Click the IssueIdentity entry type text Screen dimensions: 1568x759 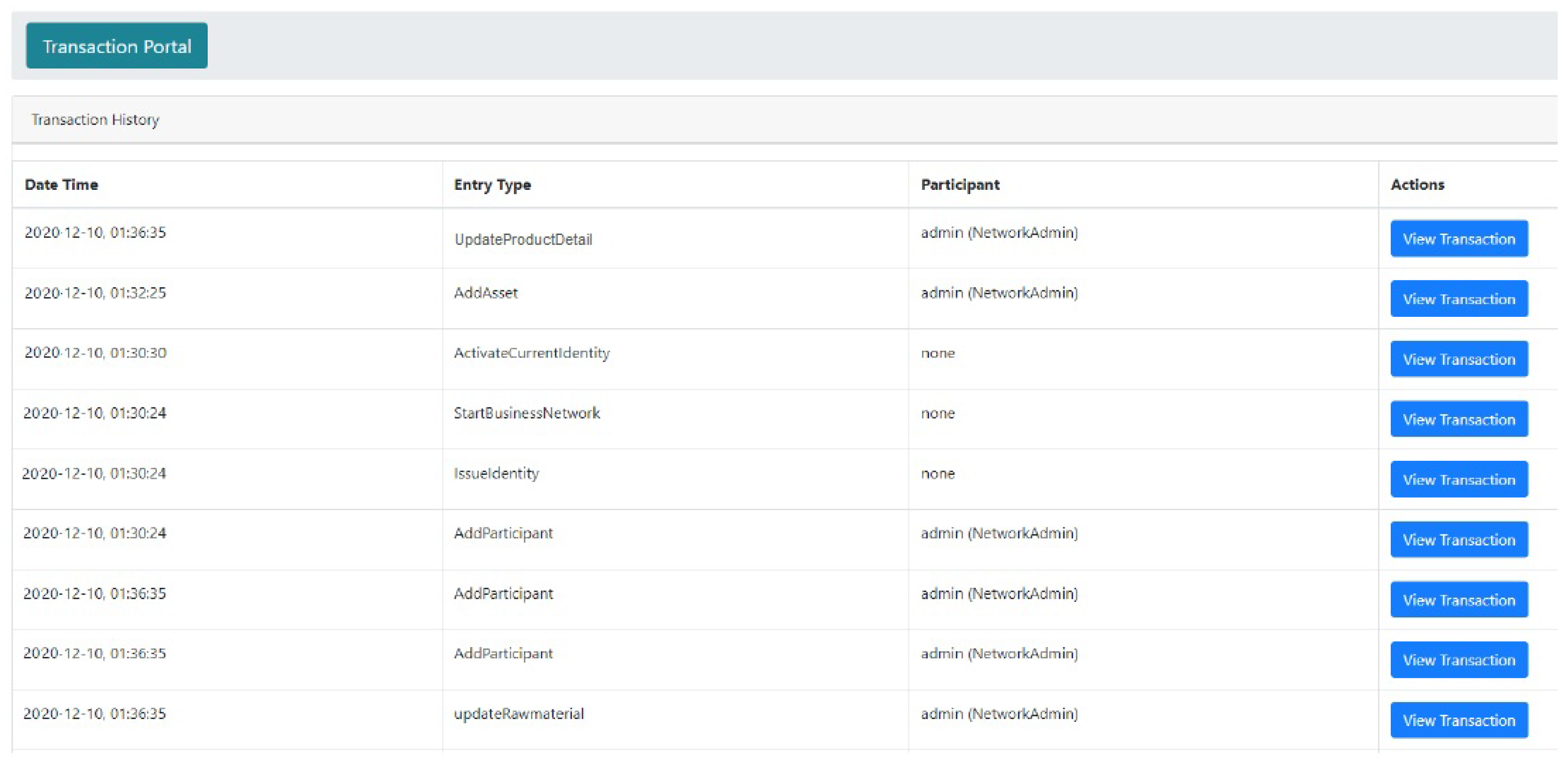point(496,473)
